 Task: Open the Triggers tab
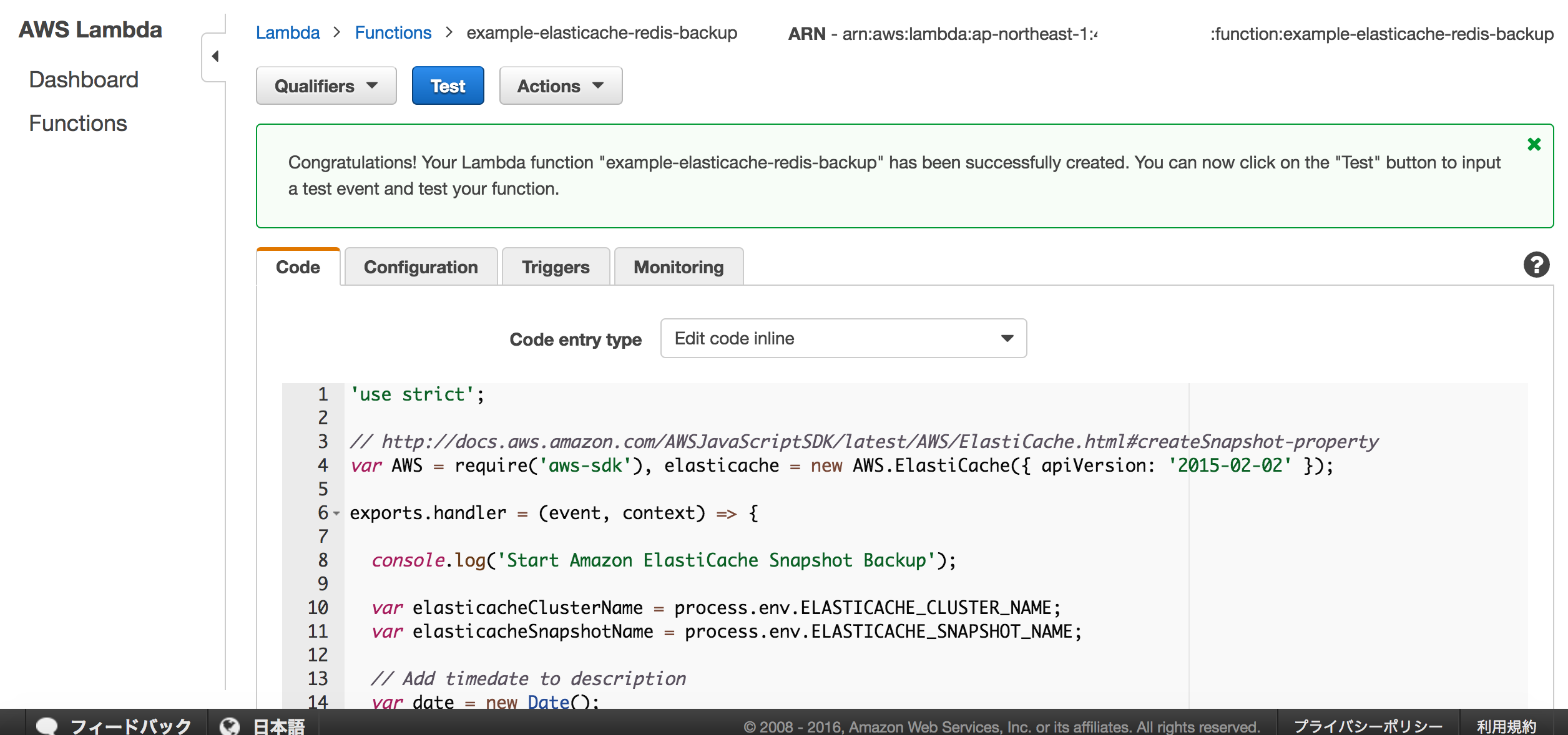556,267
